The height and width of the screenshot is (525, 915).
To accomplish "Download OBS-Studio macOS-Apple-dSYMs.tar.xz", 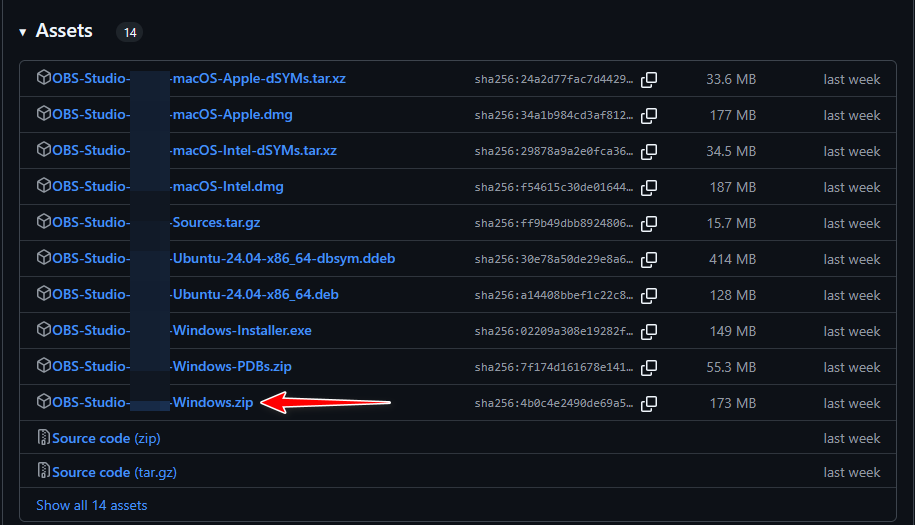I will pyautogui.click(x=199, y=79).
